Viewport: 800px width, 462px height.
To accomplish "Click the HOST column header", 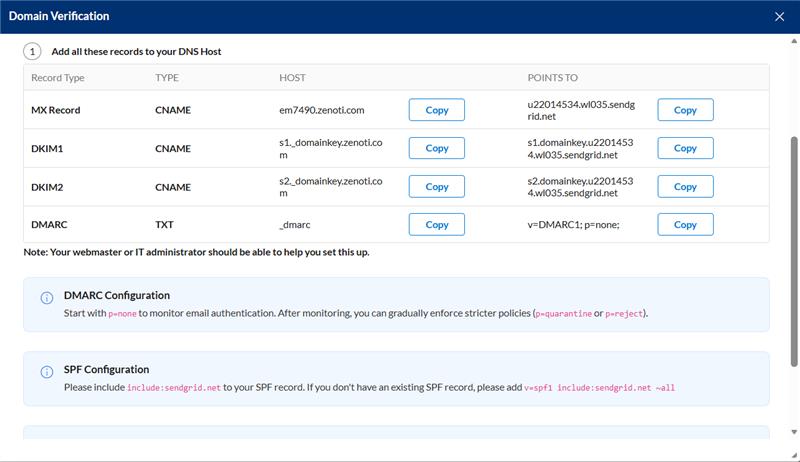I will click(292, 77).
